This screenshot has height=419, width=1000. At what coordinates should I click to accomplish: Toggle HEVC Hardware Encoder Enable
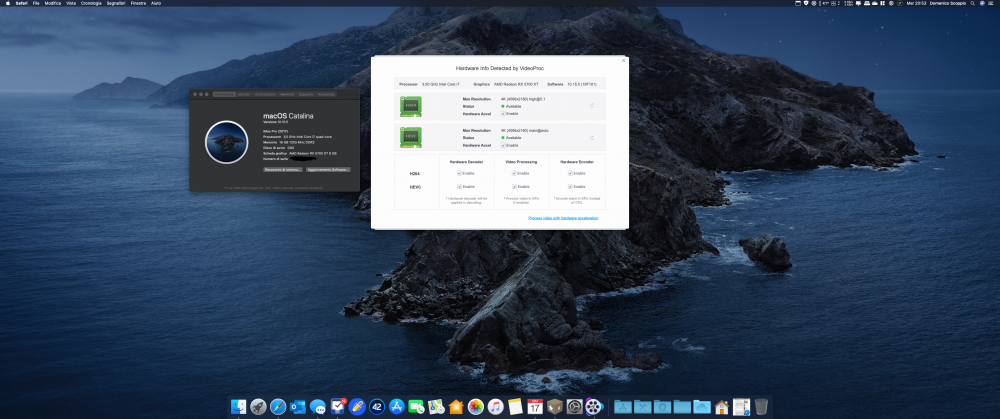coord(570,186)
